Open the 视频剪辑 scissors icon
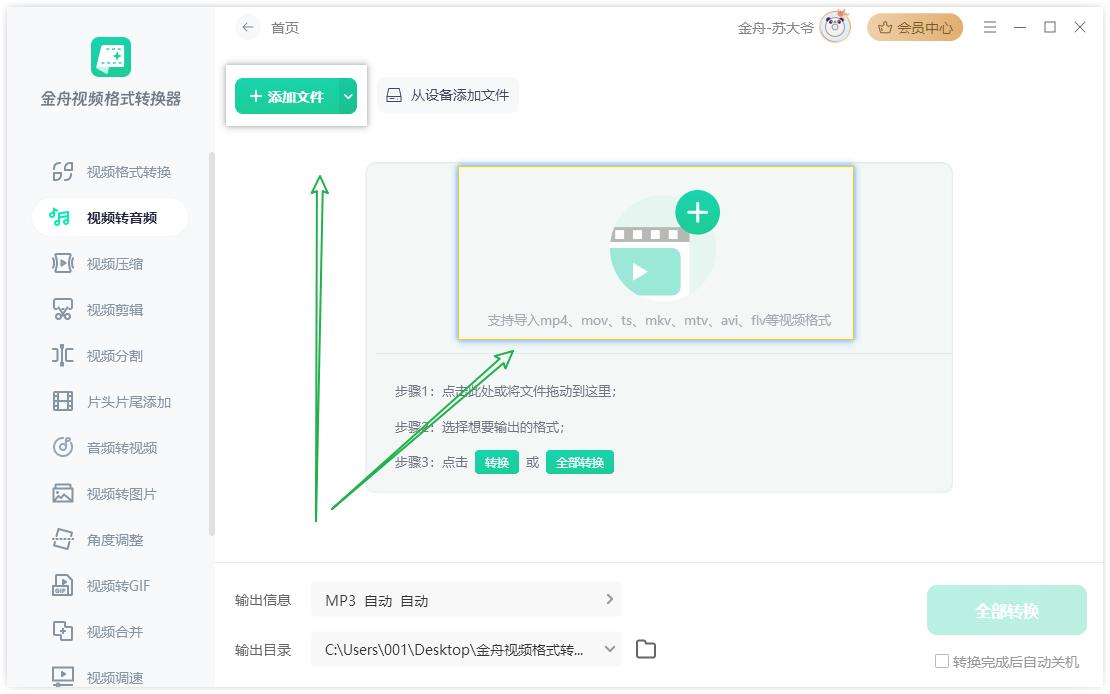 (x=63, y=310)
